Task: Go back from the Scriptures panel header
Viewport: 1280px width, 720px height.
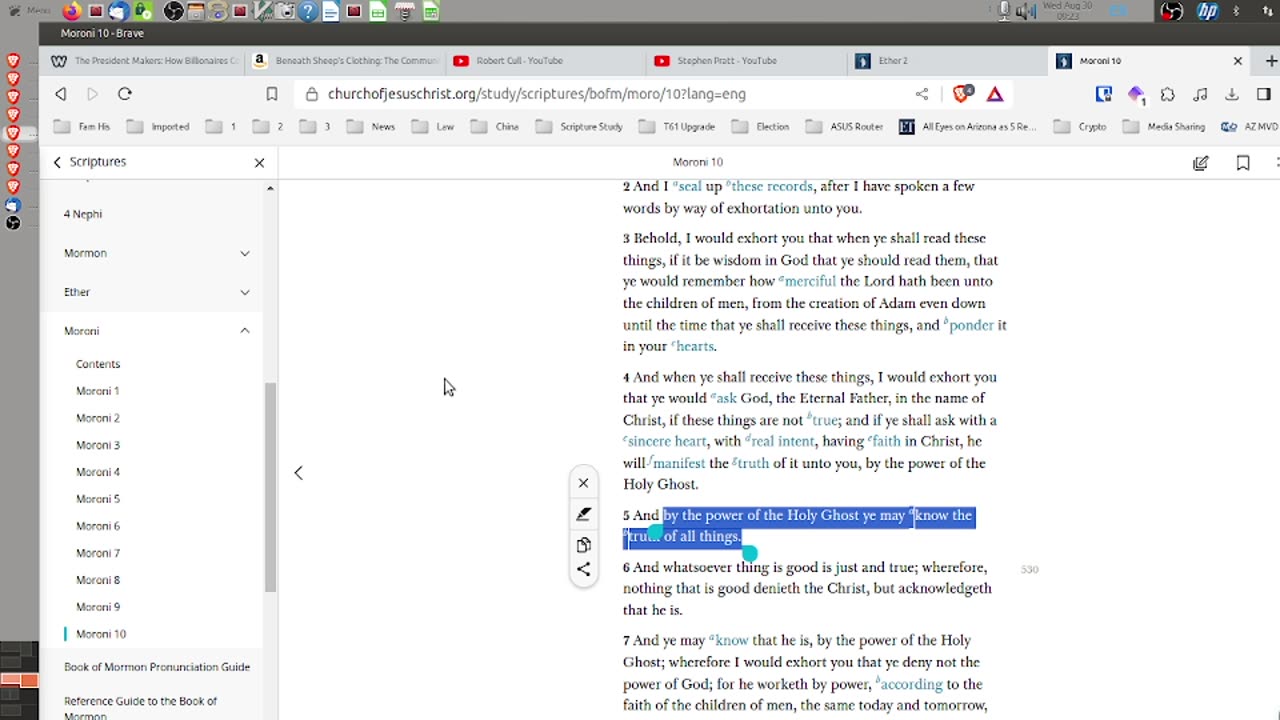Action: tap(57, 162)
